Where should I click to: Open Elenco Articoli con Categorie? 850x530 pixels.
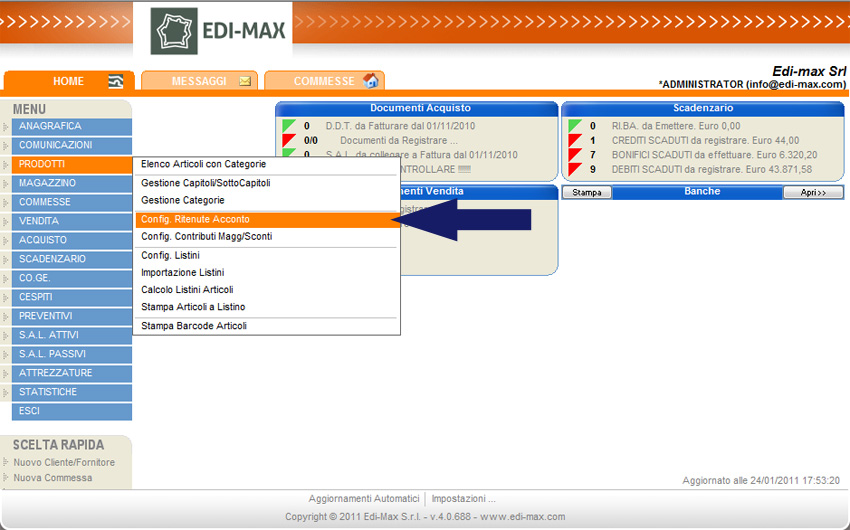click(204, 164)
